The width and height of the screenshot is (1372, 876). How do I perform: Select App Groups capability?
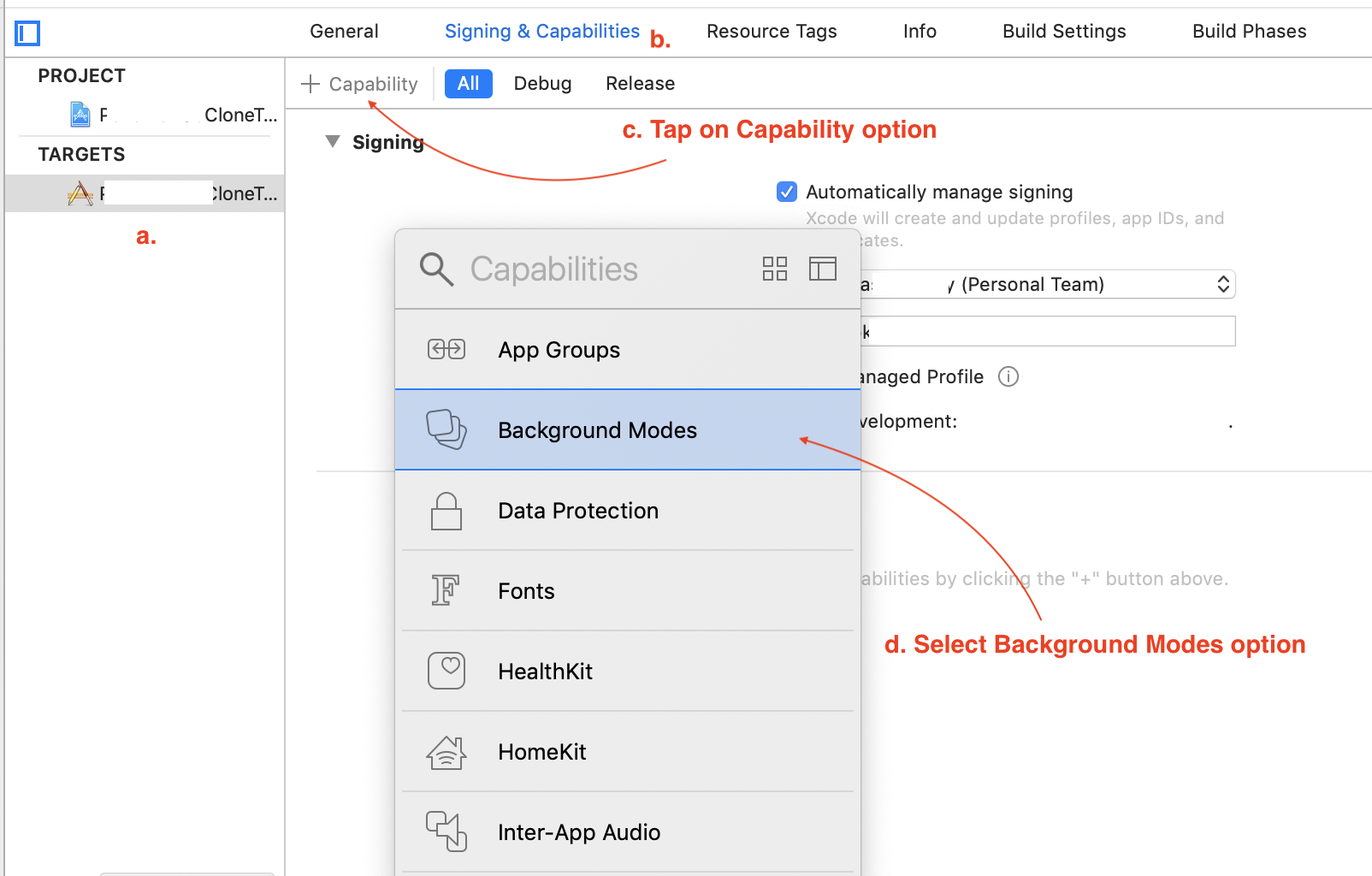[628, 349]
